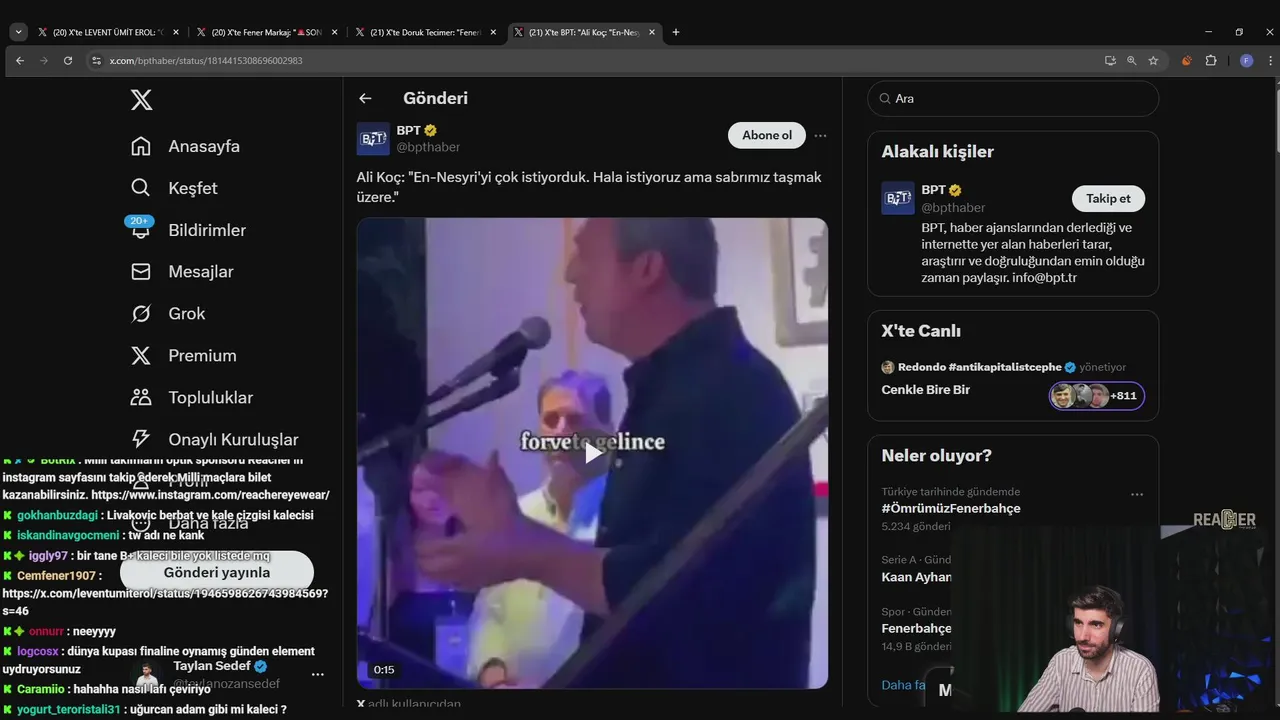Open browser profile avatar
The image size is (1280, 720).
(1246, 60)
